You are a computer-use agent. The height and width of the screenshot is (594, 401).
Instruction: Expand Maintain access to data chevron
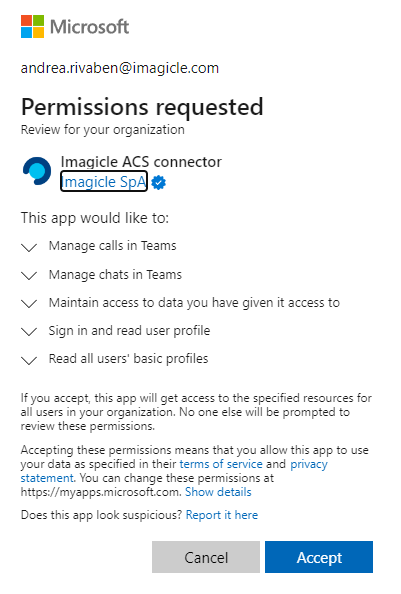[29, 303]
